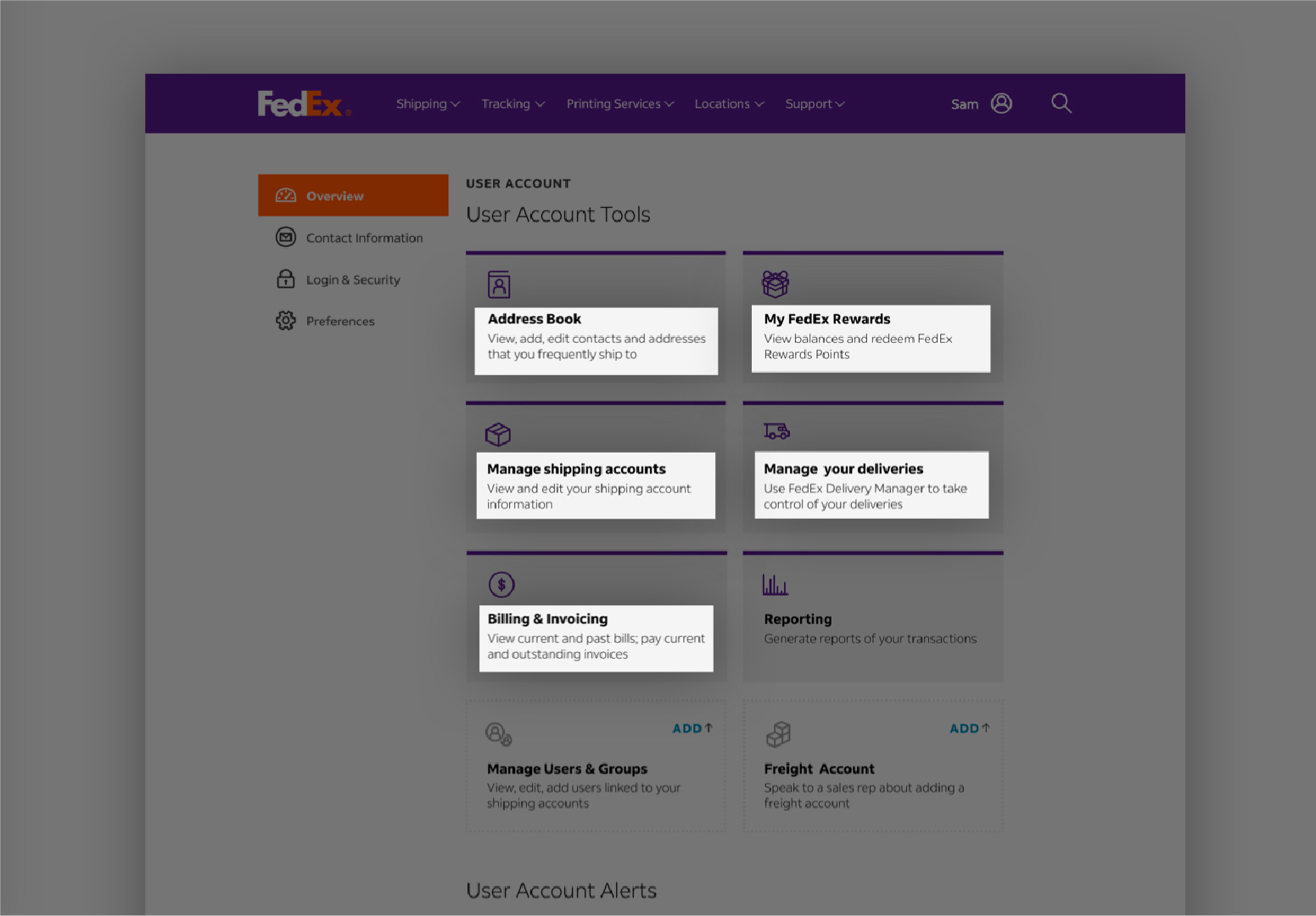Click the My FedEx Rewards gift icon
Screen dimensions: 1316x916
point(776,284)
